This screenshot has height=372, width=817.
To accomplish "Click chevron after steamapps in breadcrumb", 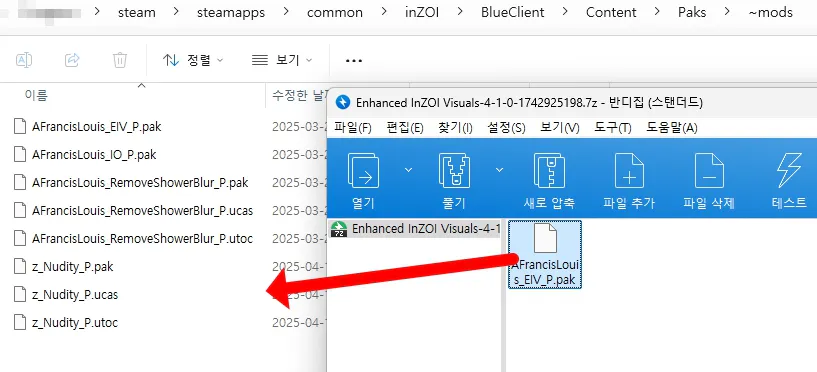I will pos(286,12).
